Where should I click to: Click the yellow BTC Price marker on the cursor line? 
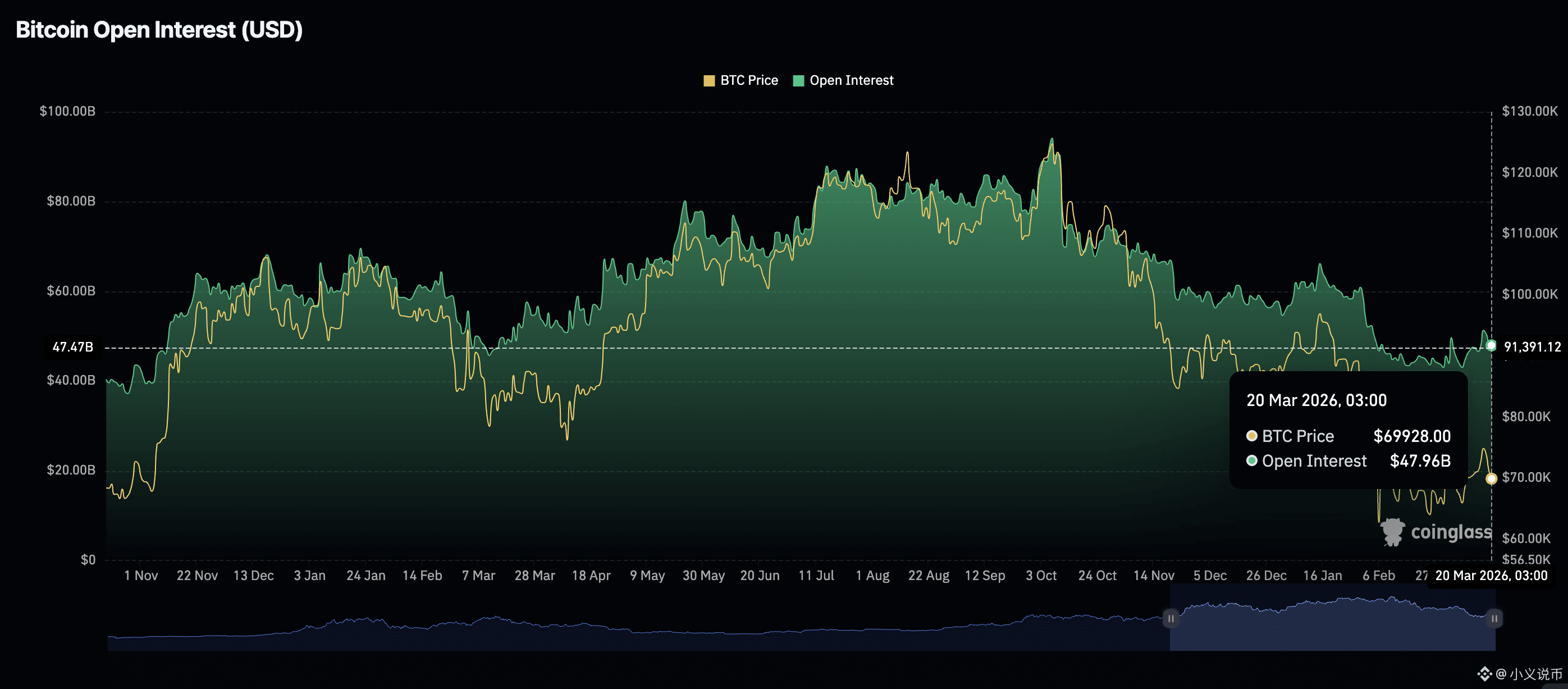(x=1491, y=479)
